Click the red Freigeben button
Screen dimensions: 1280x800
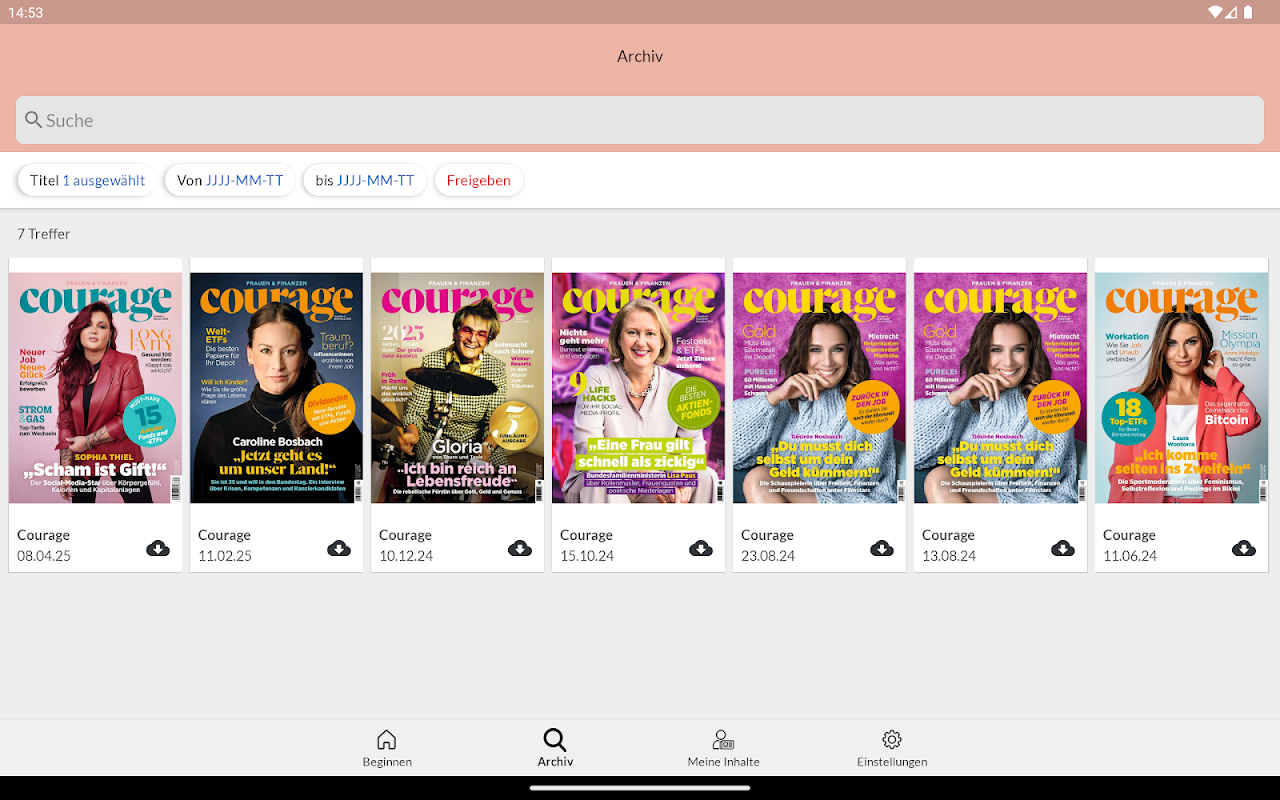(x=478, y=180)
